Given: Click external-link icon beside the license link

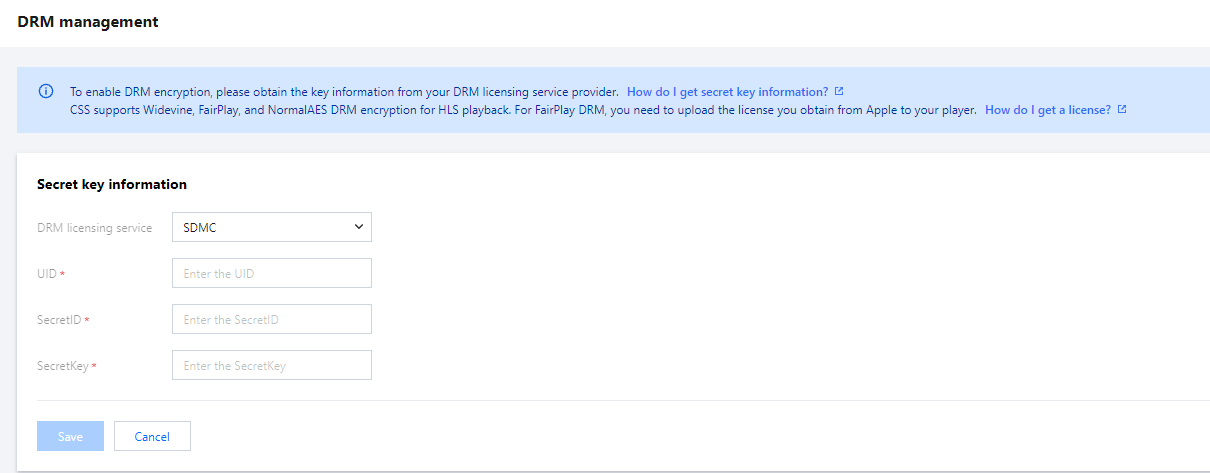Looking at the screenshot, I should point(1122,110).
